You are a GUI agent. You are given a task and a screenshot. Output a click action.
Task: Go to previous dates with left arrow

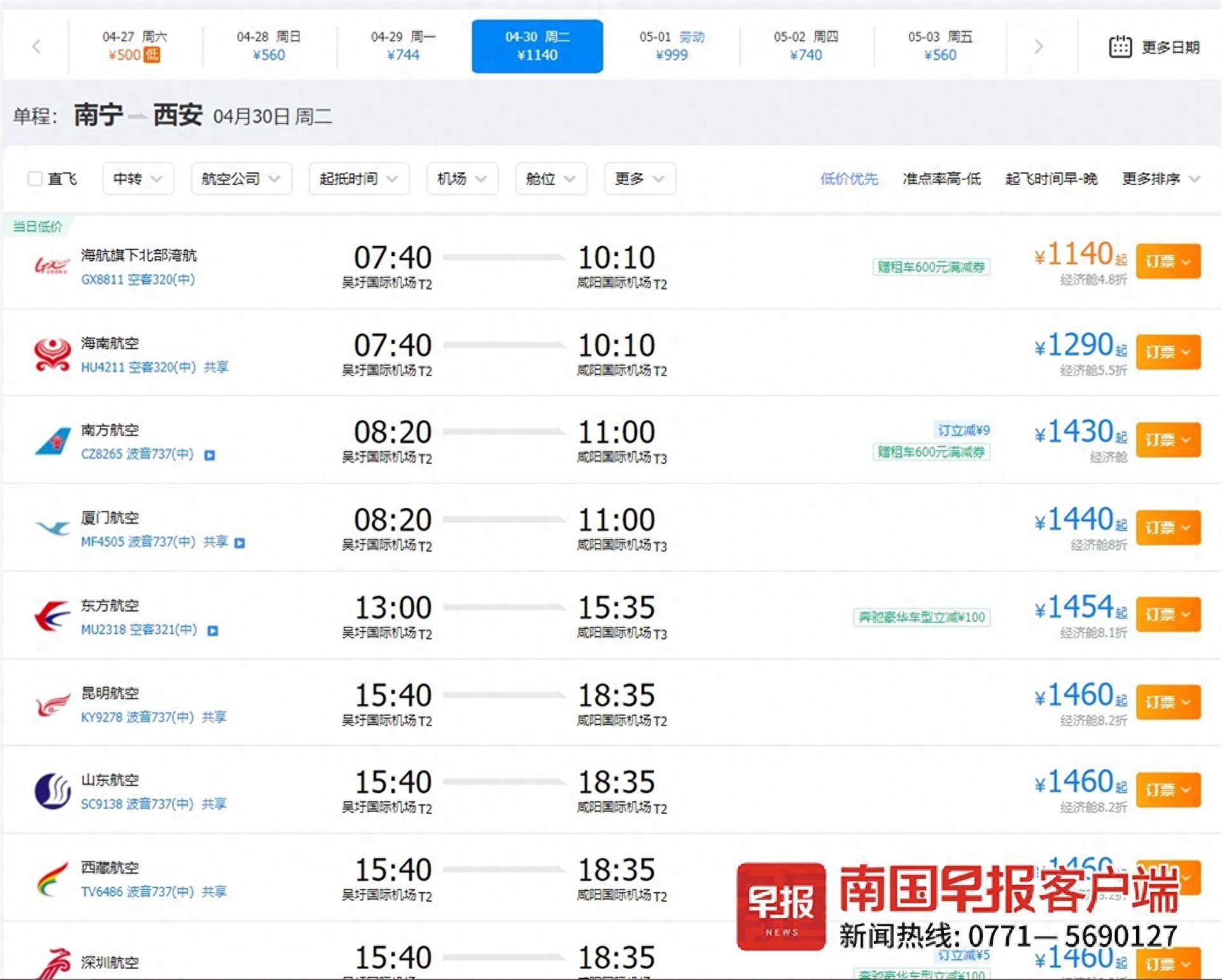pyautogui.click(x=36, y=46)
